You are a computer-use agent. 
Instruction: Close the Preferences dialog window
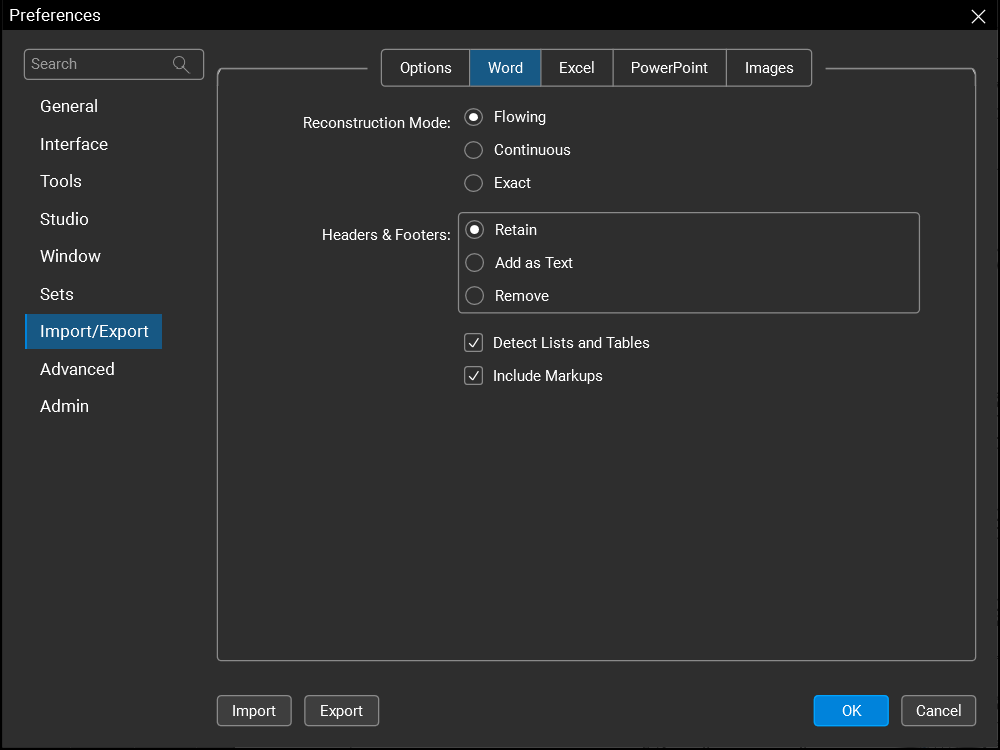[x=978, y=16]
